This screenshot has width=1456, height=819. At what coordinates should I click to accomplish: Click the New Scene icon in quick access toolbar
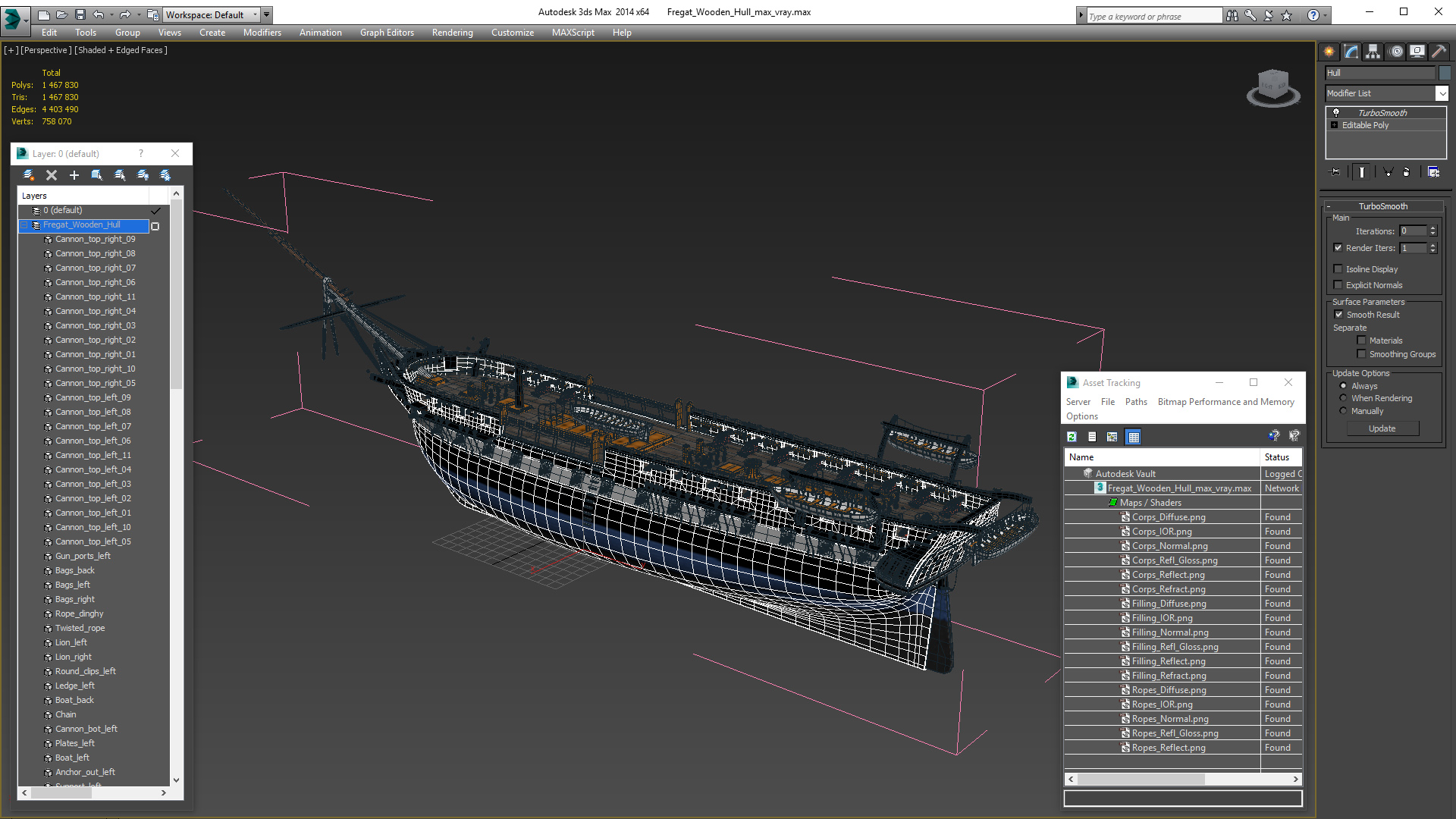[43, 14]
